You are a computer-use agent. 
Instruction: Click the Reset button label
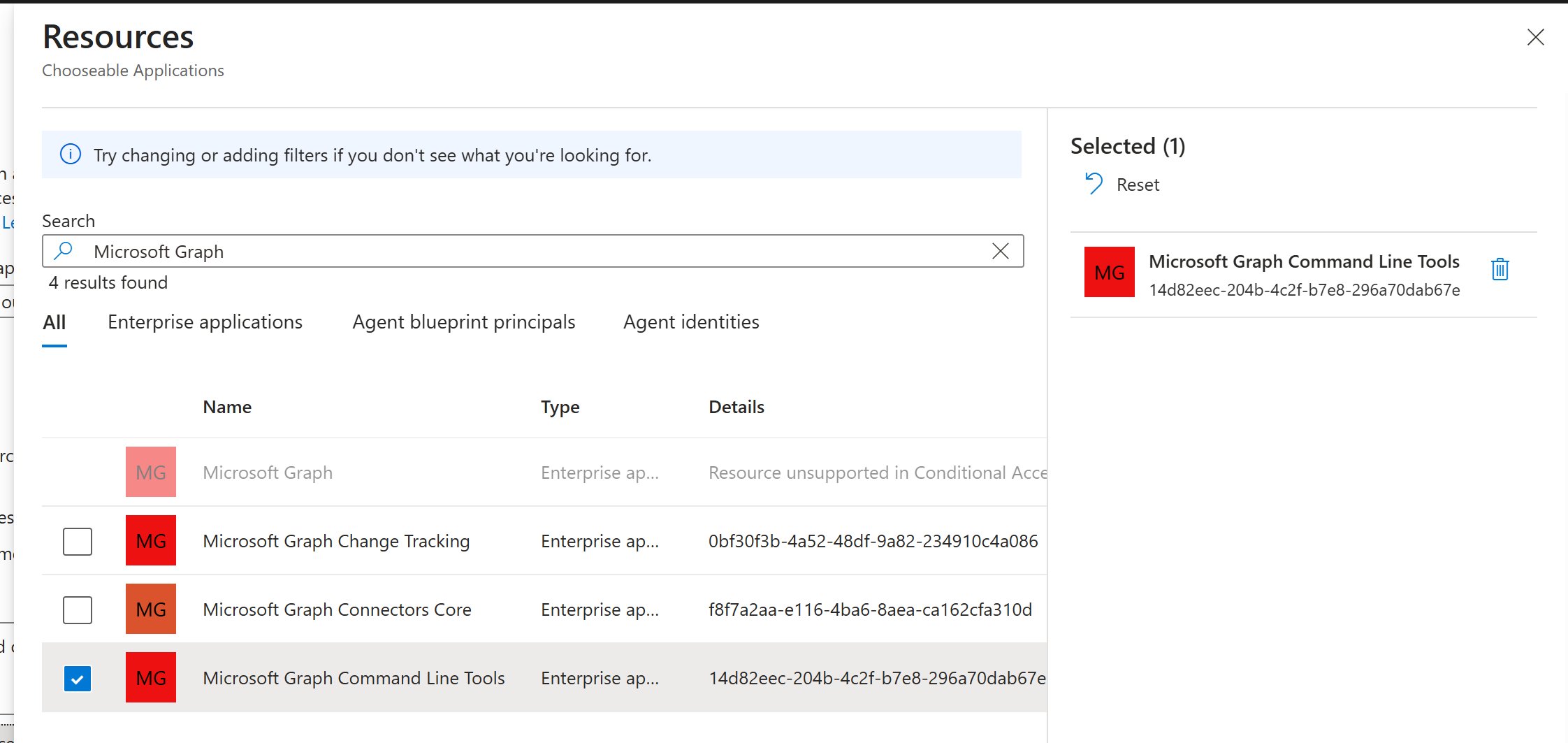tap(1138, 185)
